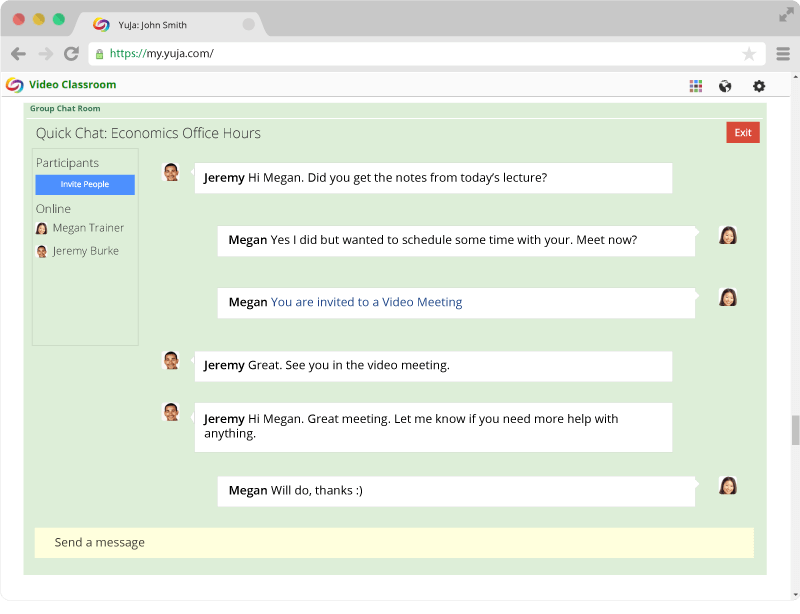Click the Send a message input field
The width and height of the screenshot is (800, 614).
coord(394,543)
